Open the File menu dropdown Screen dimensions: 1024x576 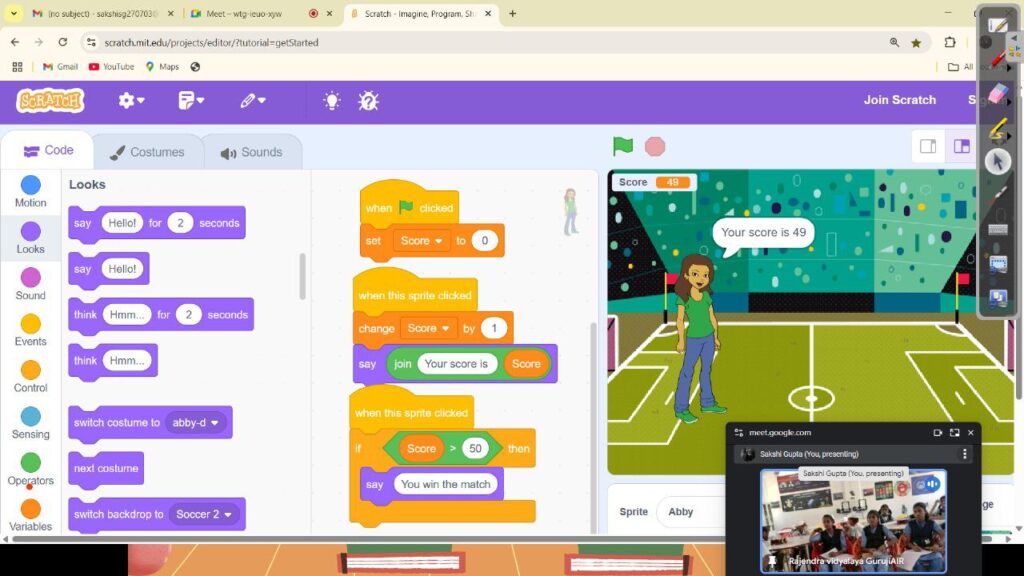pyautogui.click(x=191, y=101)
